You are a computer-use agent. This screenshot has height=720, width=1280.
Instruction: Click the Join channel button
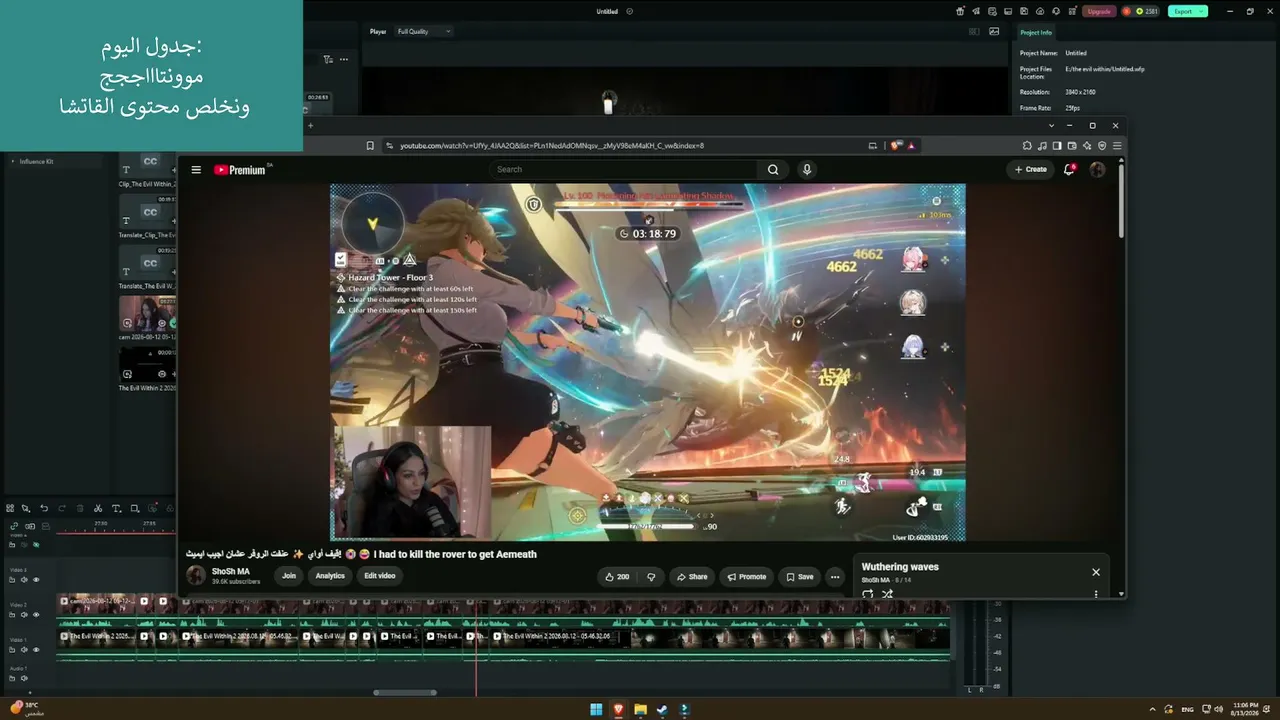point(289,576)
